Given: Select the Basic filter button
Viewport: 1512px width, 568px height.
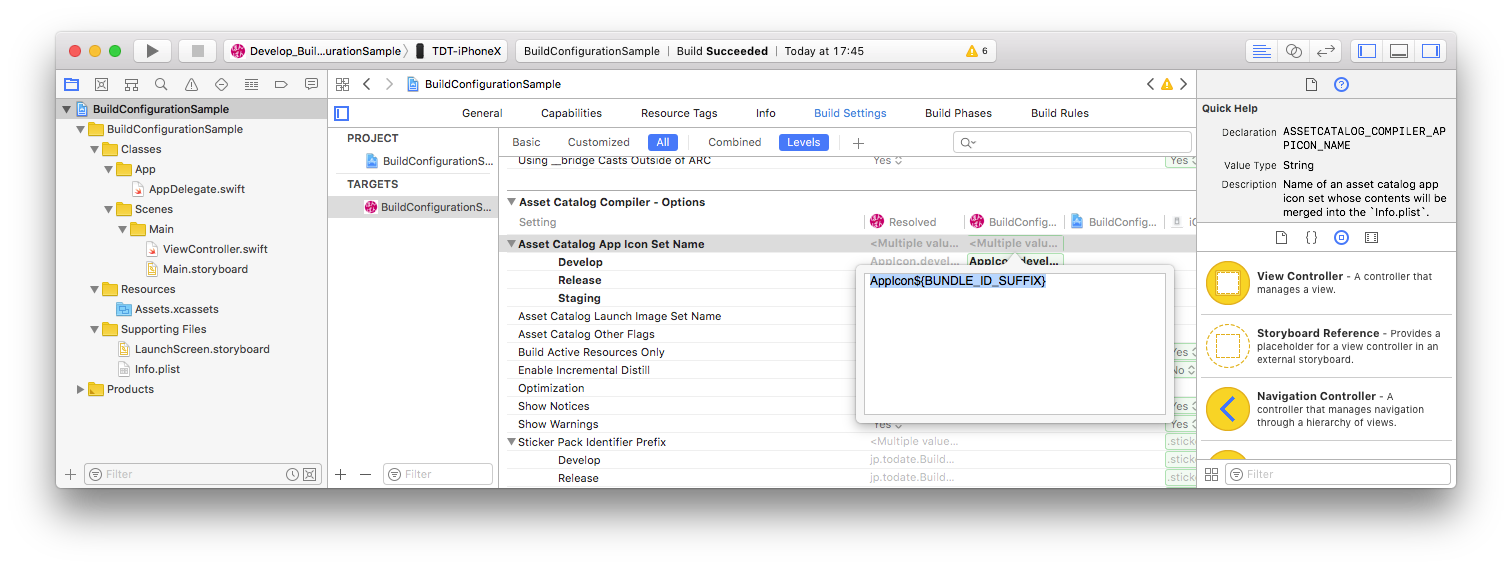Looking at the screenshot, I should tap(526, 142).
